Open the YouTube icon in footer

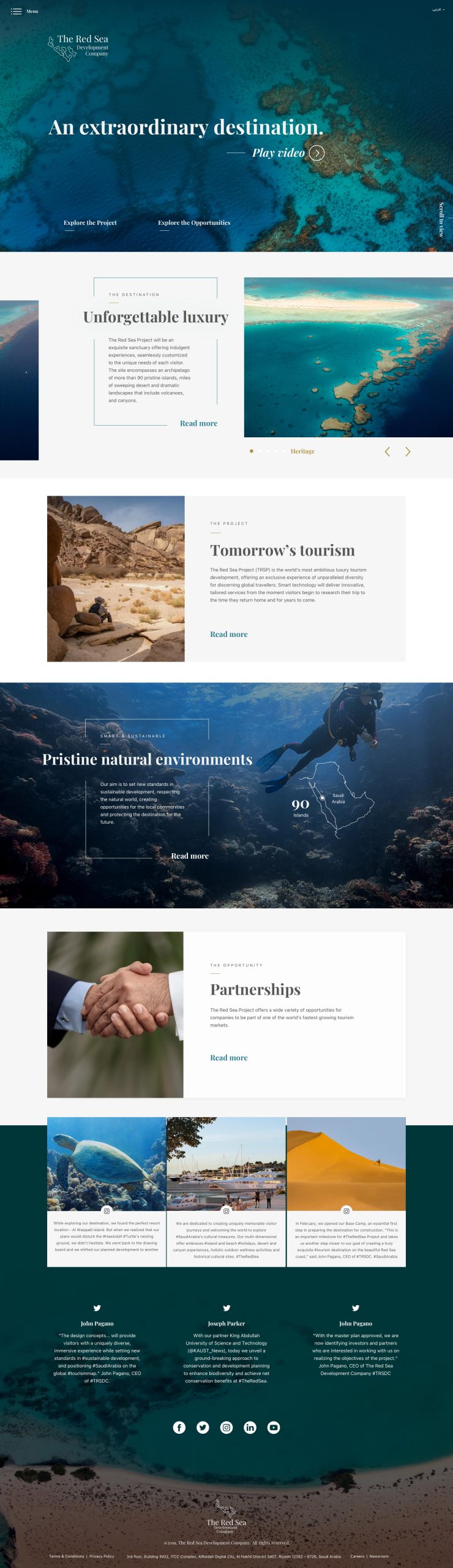[274, 1427]
